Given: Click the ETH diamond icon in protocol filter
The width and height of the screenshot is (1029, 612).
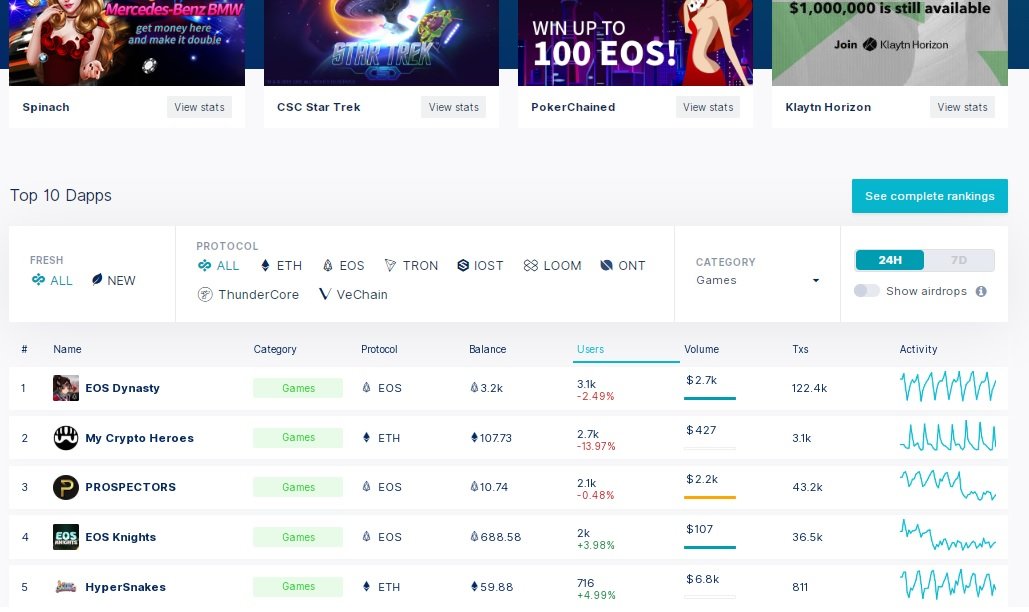Looking at the screenshot, I should (x=265, y=265).
